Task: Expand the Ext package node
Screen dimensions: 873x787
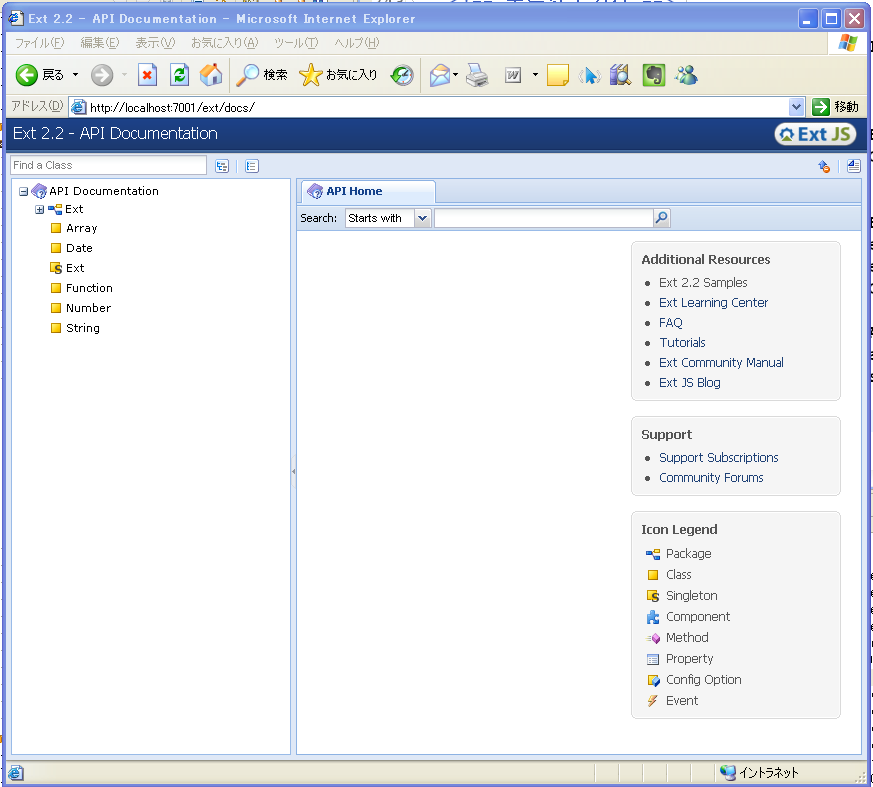Action: [x=39, y=209]
